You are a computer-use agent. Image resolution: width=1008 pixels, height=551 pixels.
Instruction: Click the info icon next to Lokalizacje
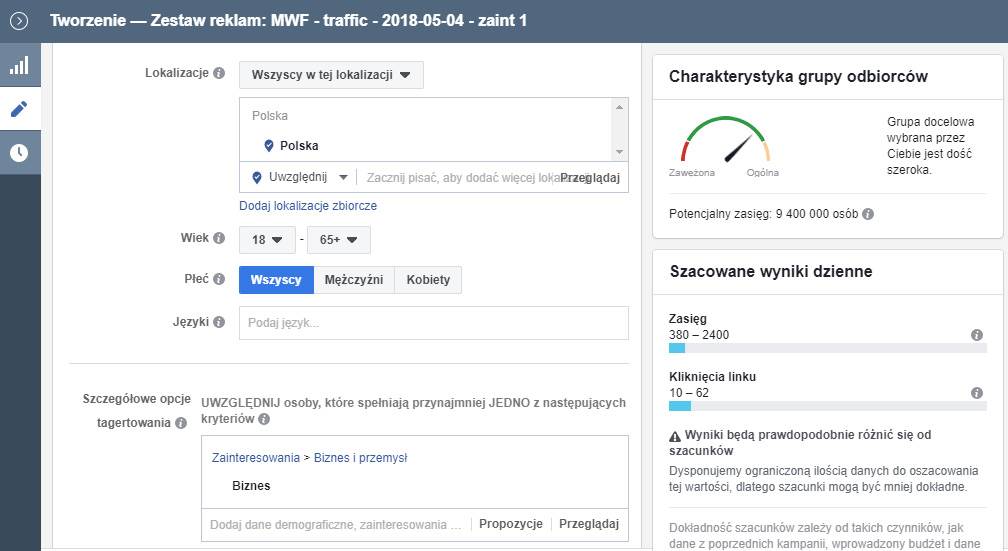pos(219,74)
